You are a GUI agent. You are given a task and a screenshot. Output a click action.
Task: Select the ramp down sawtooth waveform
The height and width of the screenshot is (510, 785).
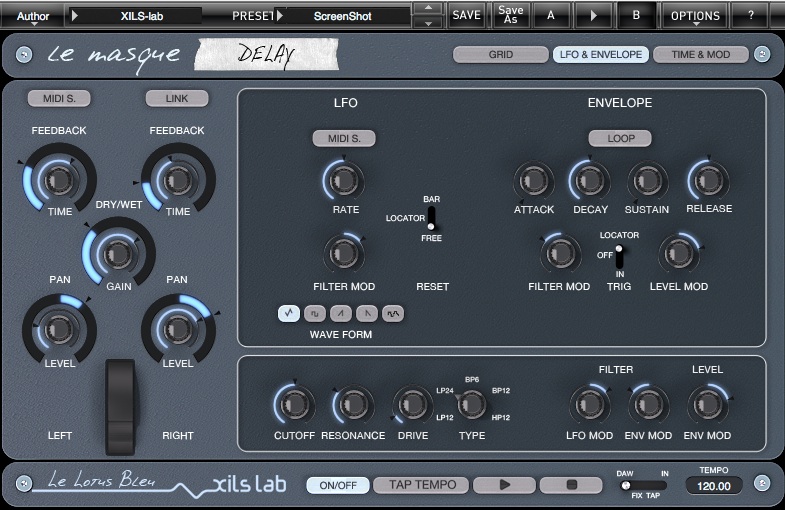[x=367, y=314]
